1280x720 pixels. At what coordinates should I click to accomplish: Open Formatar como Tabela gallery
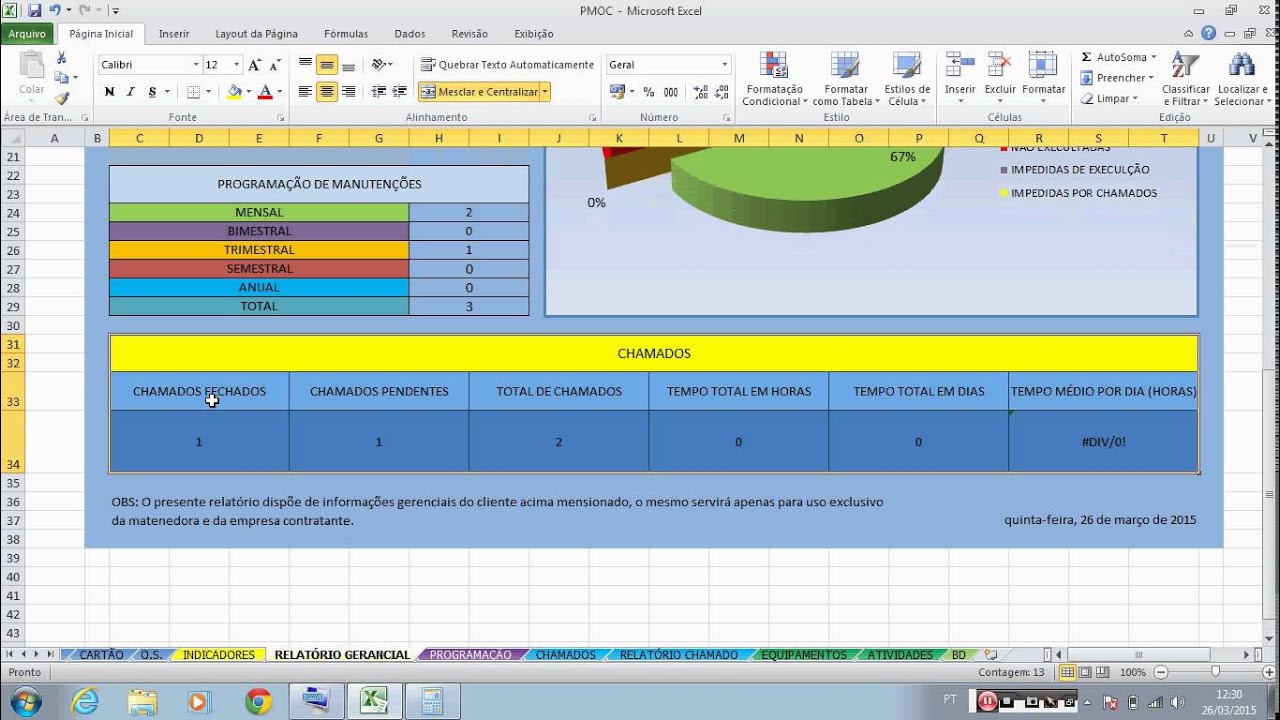845,79
